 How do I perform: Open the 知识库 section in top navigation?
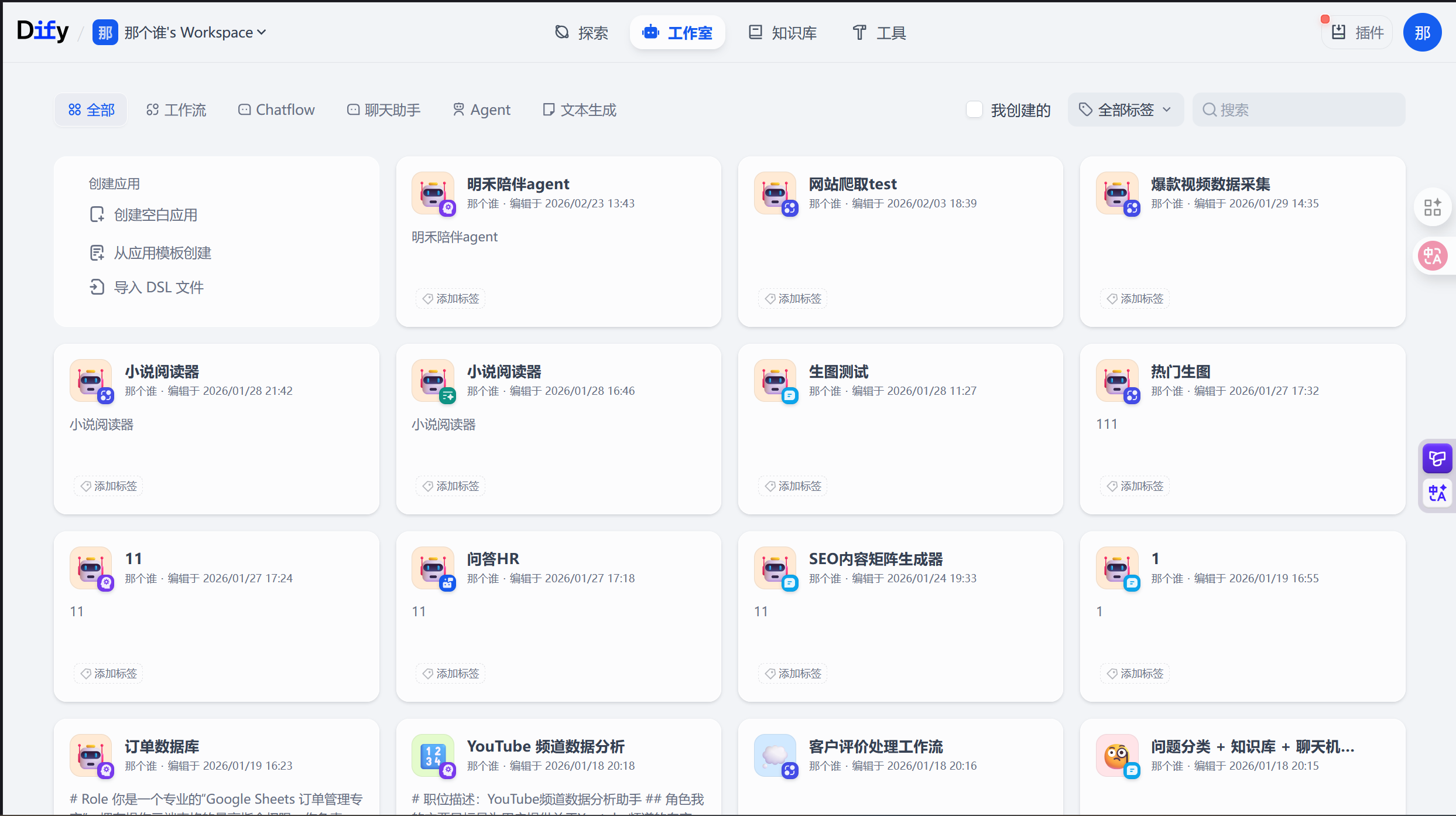(782, 32)
